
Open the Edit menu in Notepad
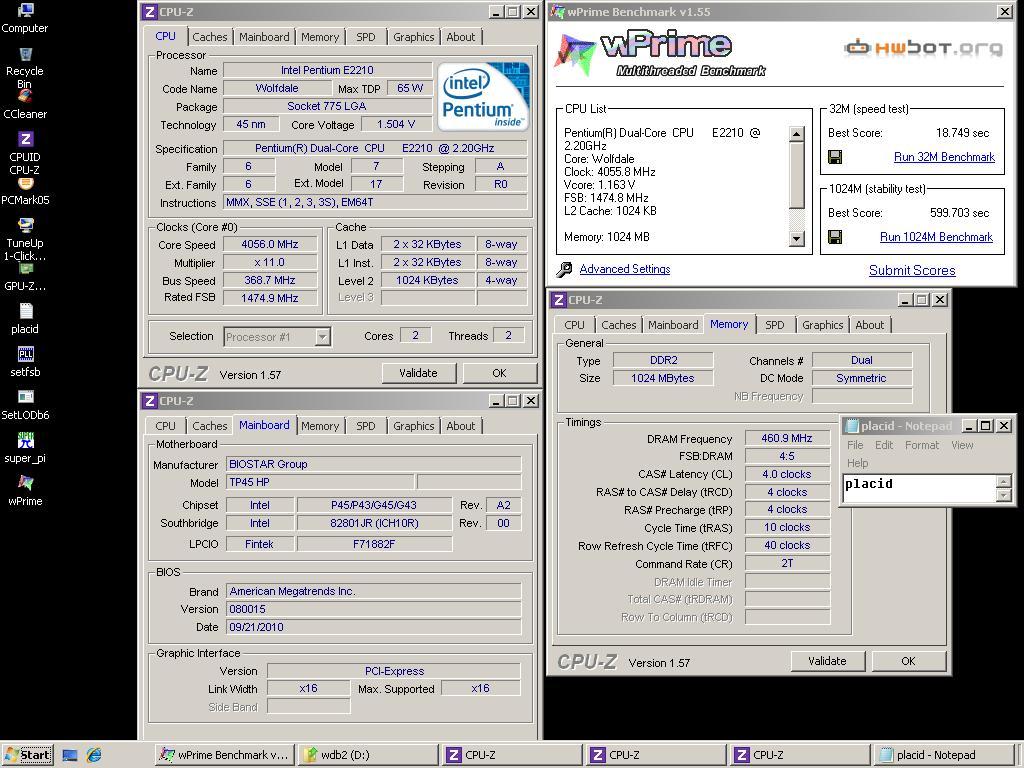(884, 445)
